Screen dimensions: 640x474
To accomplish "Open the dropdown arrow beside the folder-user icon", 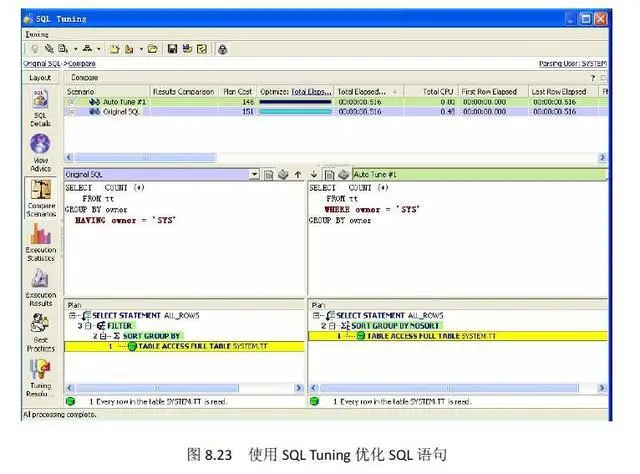I will [x=141, y=49].
